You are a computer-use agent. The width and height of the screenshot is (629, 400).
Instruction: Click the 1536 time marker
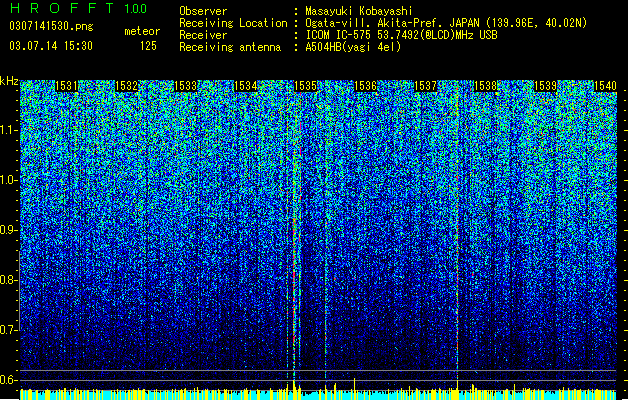(366, 86)
